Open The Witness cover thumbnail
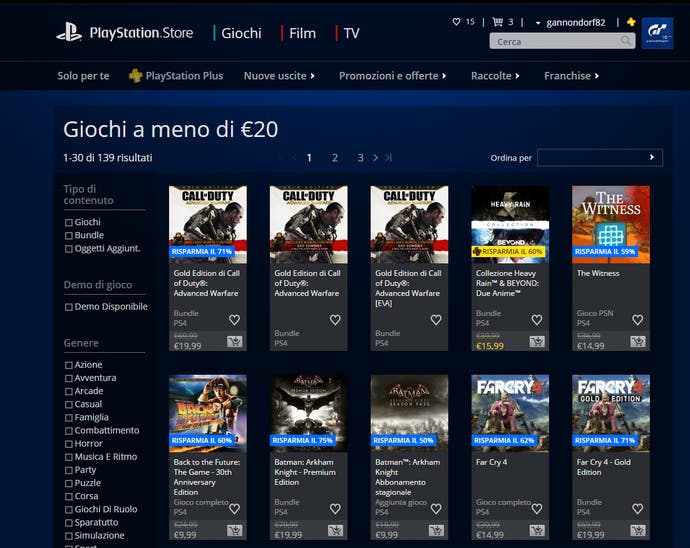 pyautogui.click(x=611, y=224)
